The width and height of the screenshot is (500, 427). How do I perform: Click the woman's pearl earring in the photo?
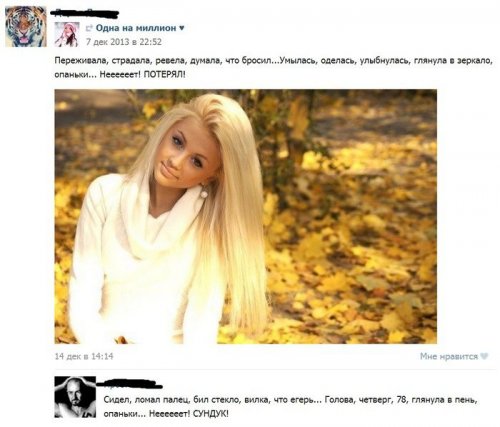tap(204, 193)
